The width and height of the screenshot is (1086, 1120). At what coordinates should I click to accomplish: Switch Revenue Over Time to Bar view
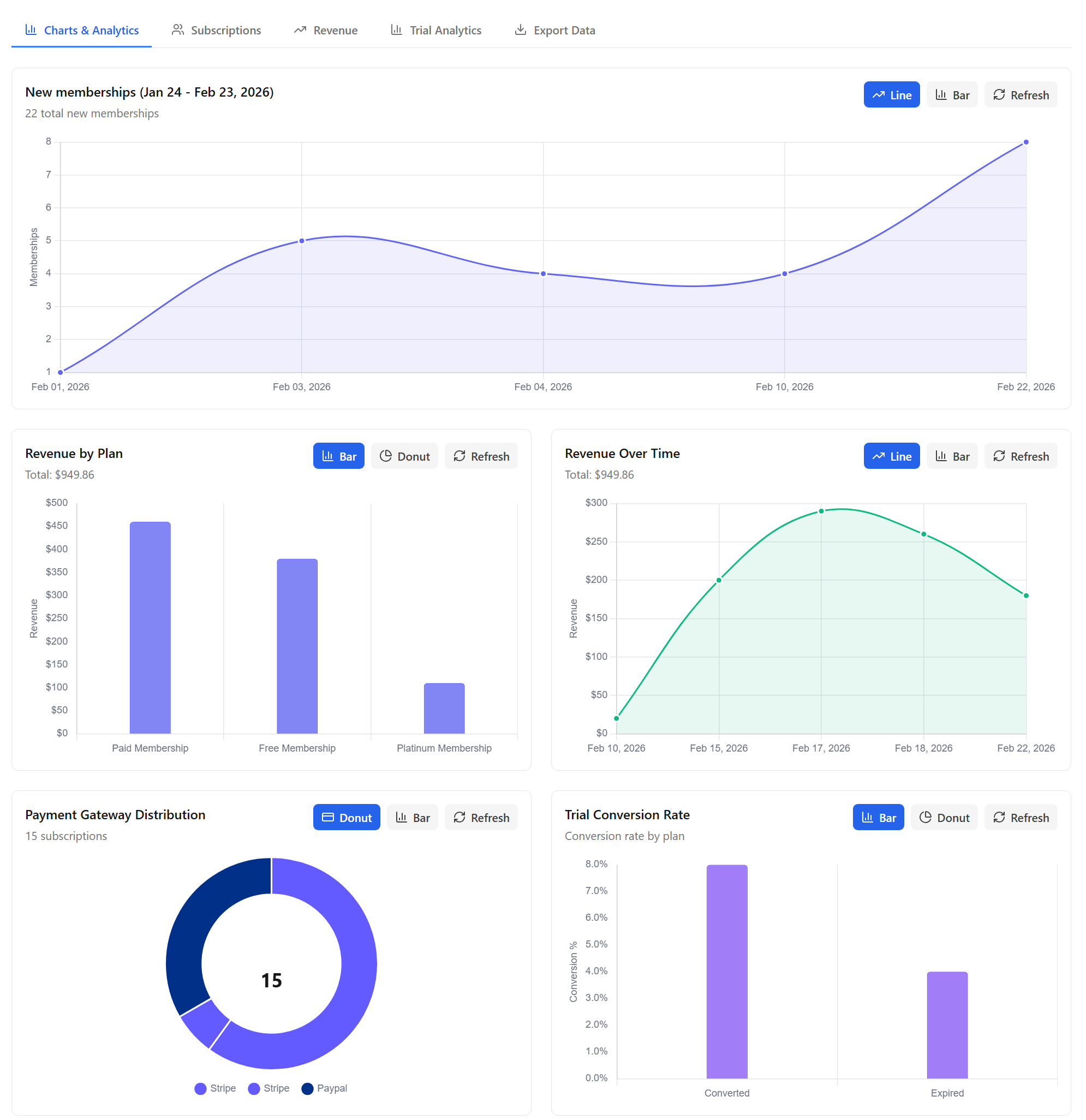tap(952, 456)
